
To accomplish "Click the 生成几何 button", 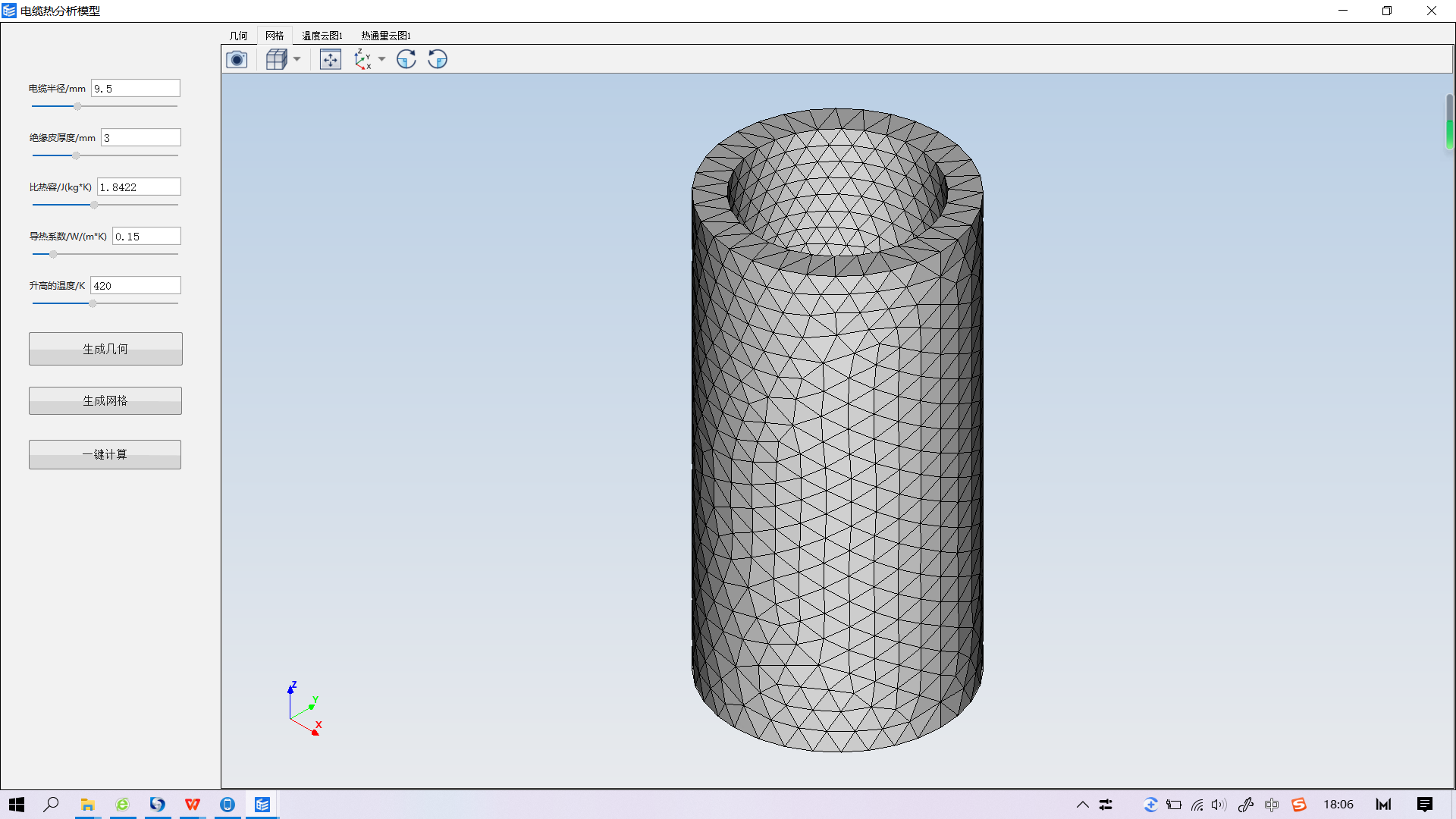I will pyautogui.click(x=105, y=349).
